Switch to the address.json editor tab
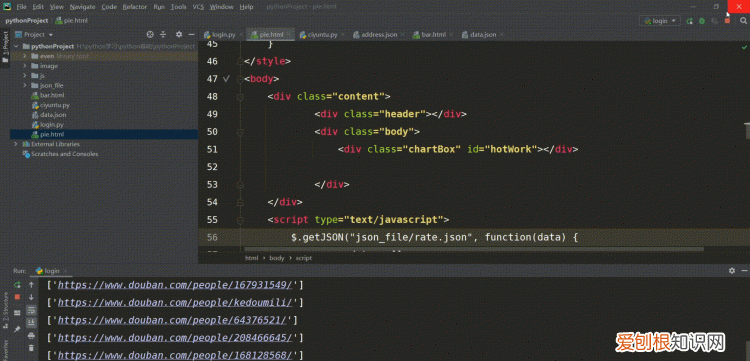750x361 pixels. [x=379, y=35]
